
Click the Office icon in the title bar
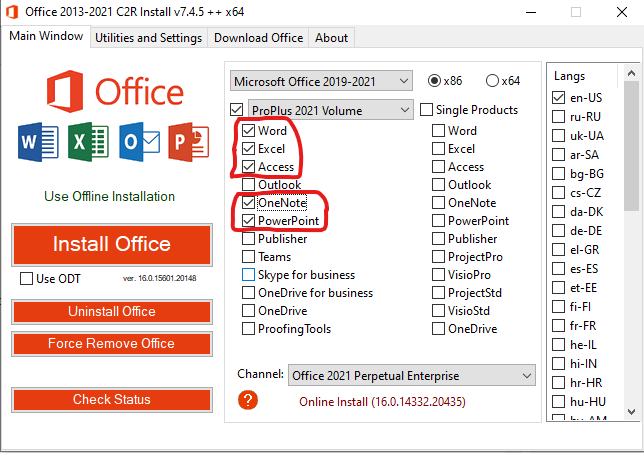point(12,11)
